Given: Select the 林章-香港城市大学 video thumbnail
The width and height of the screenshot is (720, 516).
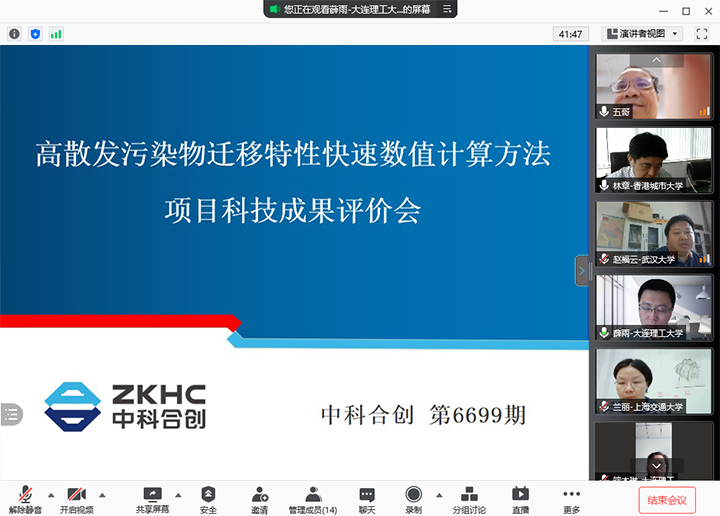Looking at the screenshot, I should tap(653, 160).
